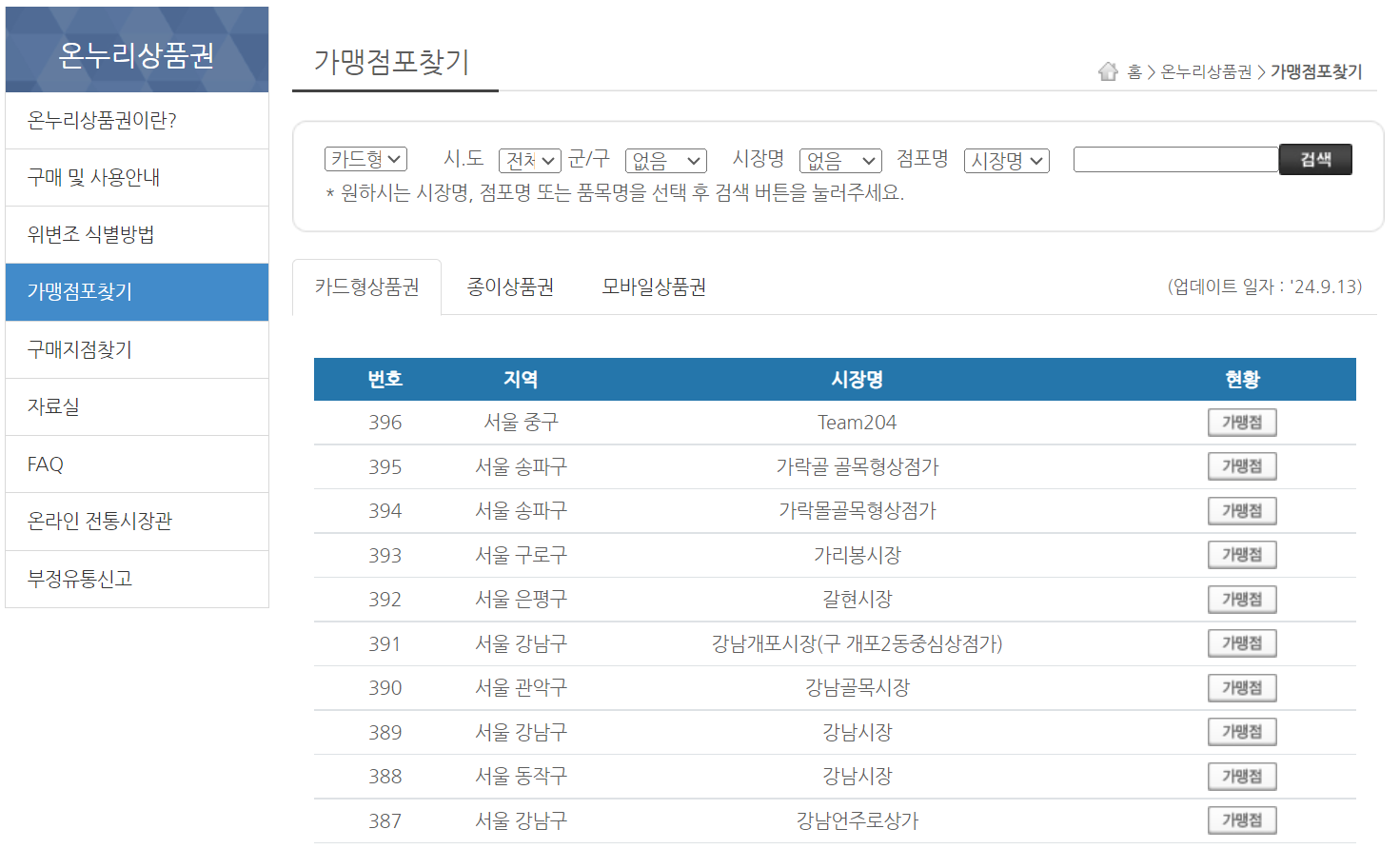Viewport: 1400px width, 849px height.
Task: Click the home icon in the breadcrumb
Action: [x=1107, y=70]
